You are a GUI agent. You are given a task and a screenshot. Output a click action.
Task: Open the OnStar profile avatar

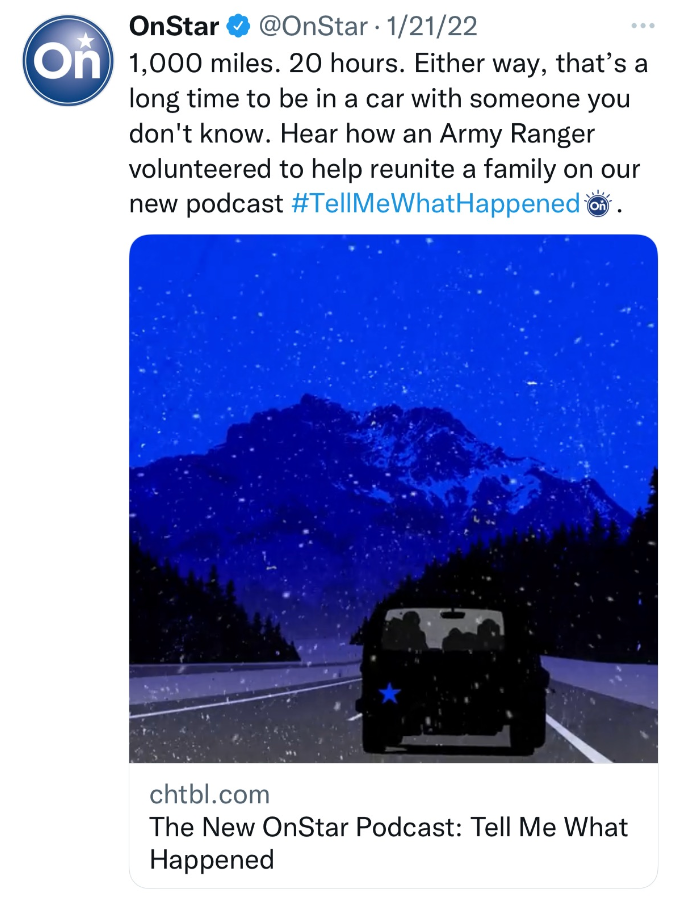(x=66, y=59)
